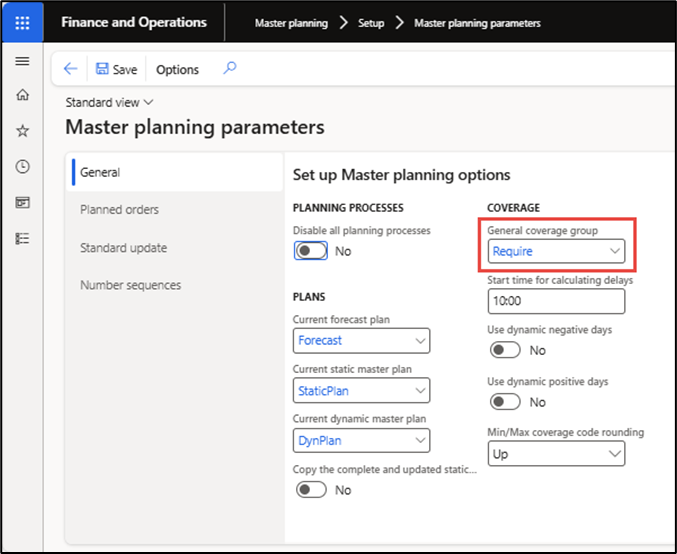Toggle Use dynamic negative days switch
677x554 pixels.
pos(505,350)
